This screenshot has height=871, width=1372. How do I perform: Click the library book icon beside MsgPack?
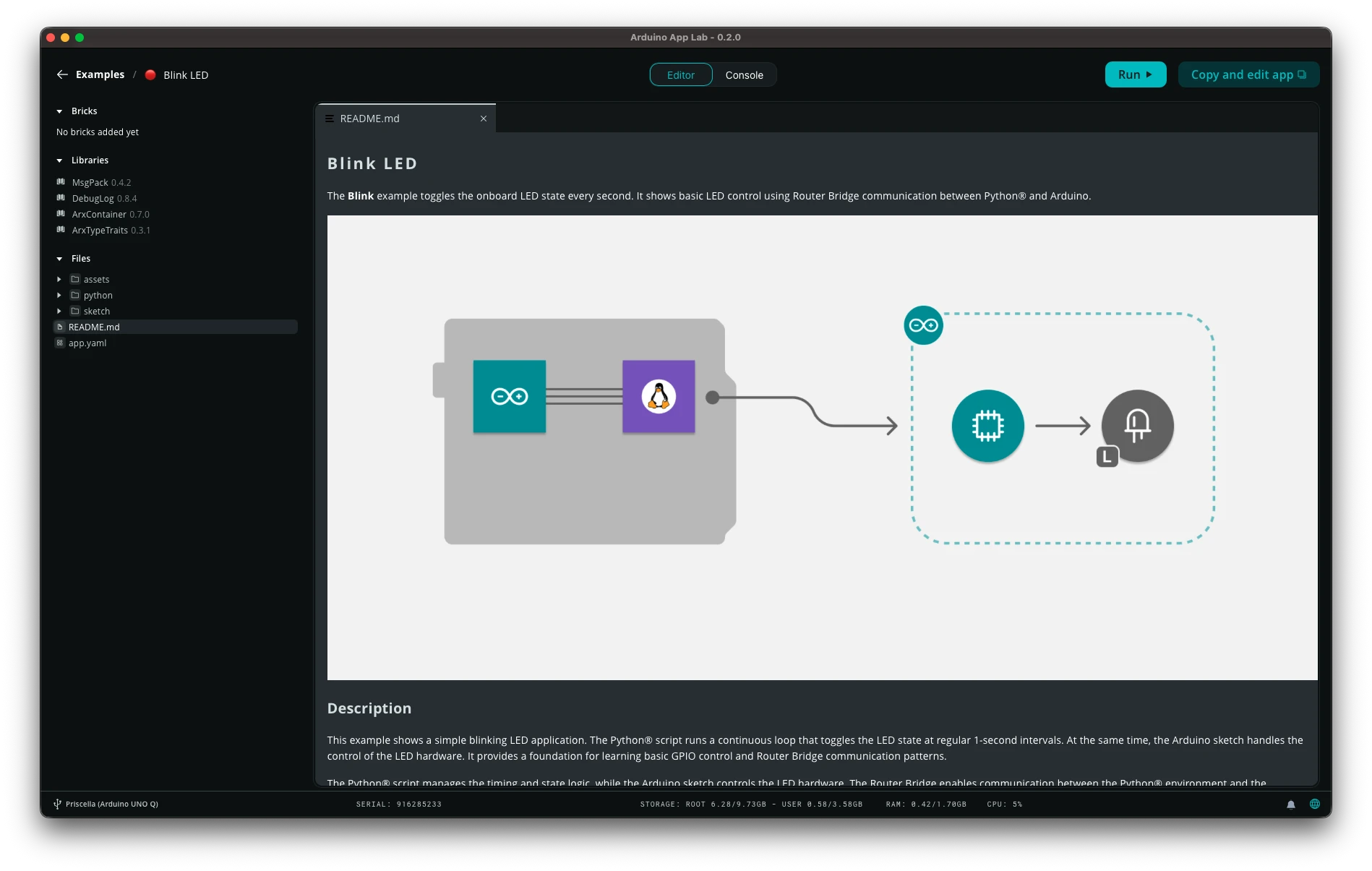[61, 182]
